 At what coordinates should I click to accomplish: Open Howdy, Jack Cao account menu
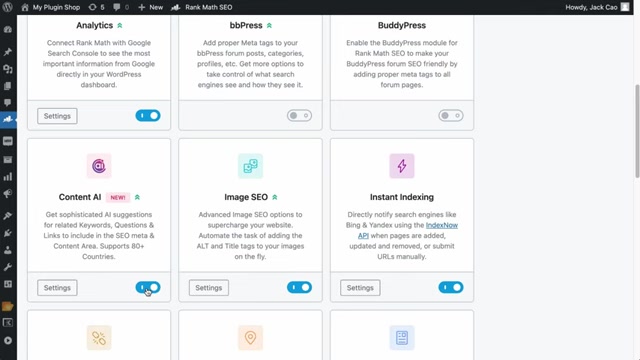(597, 7)
